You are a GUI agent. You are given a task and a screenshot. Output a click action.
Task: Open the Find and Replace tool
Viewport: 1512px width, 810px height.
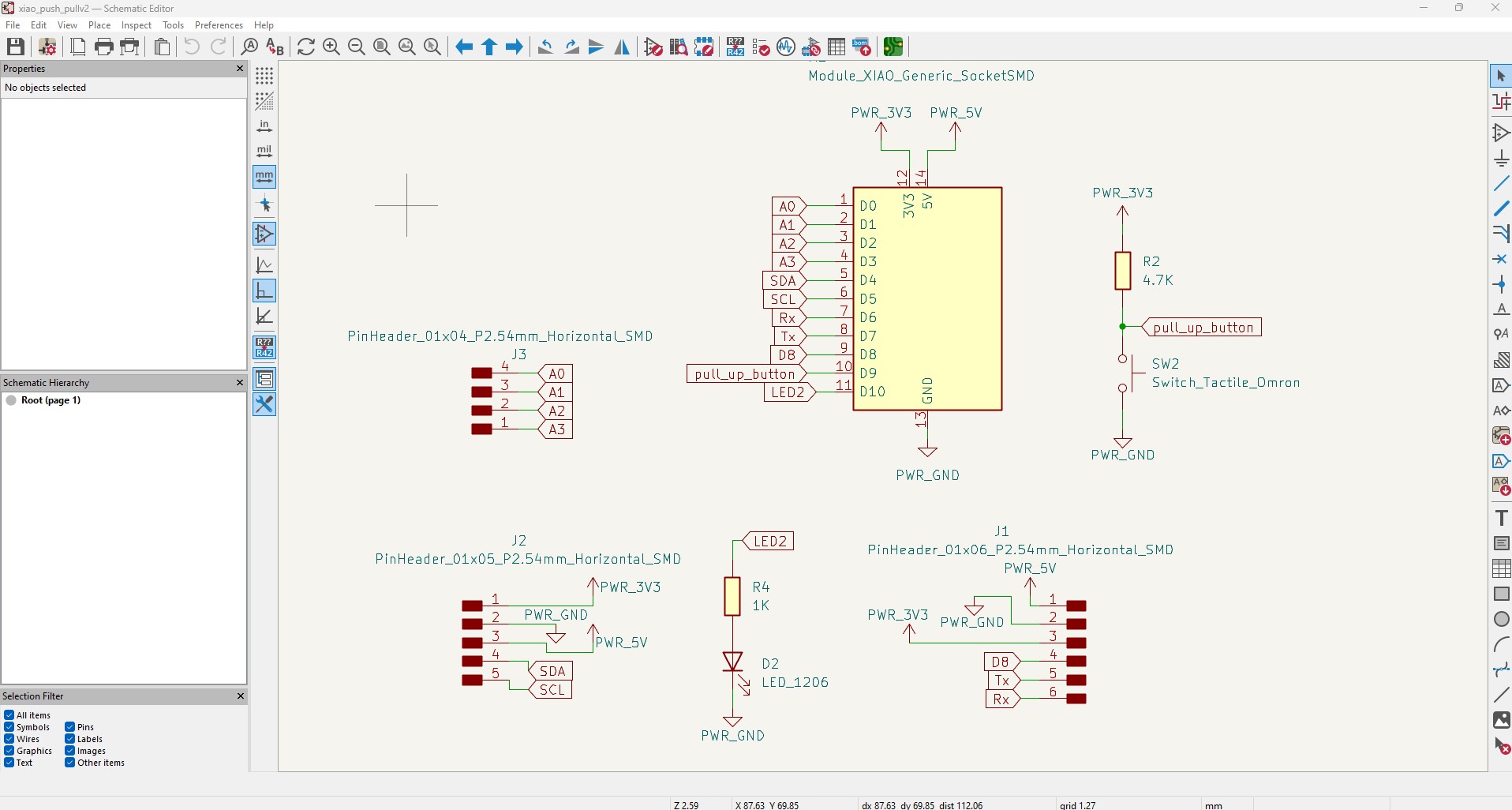coord(275,47)
